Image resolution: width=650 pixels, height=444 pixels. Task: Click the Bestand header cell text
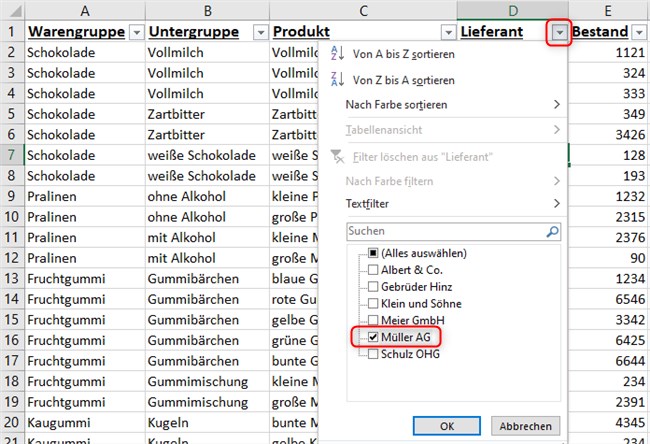(600, 32)
